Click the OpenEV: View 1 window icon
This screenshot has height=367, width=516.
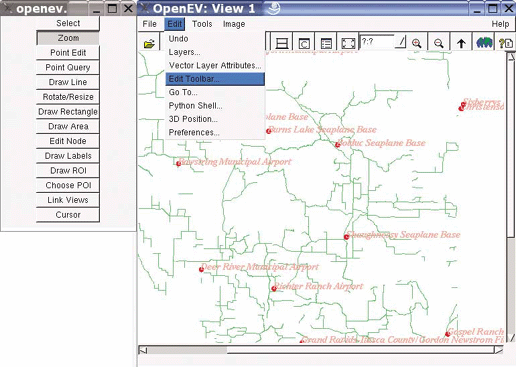[144, 8]
